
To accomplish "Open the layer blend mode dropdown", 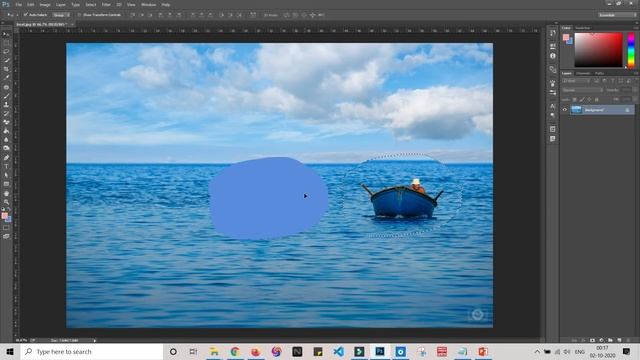I will click(x=583, y=90).
